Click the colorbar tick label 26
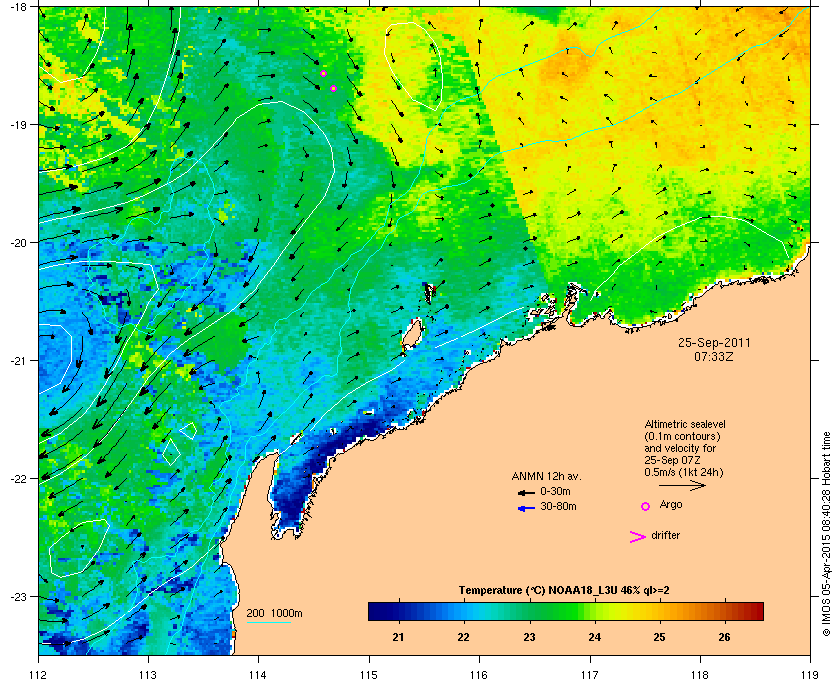Image resolution: width=840 pixels, height=680 pixels. tap(724, 637)
